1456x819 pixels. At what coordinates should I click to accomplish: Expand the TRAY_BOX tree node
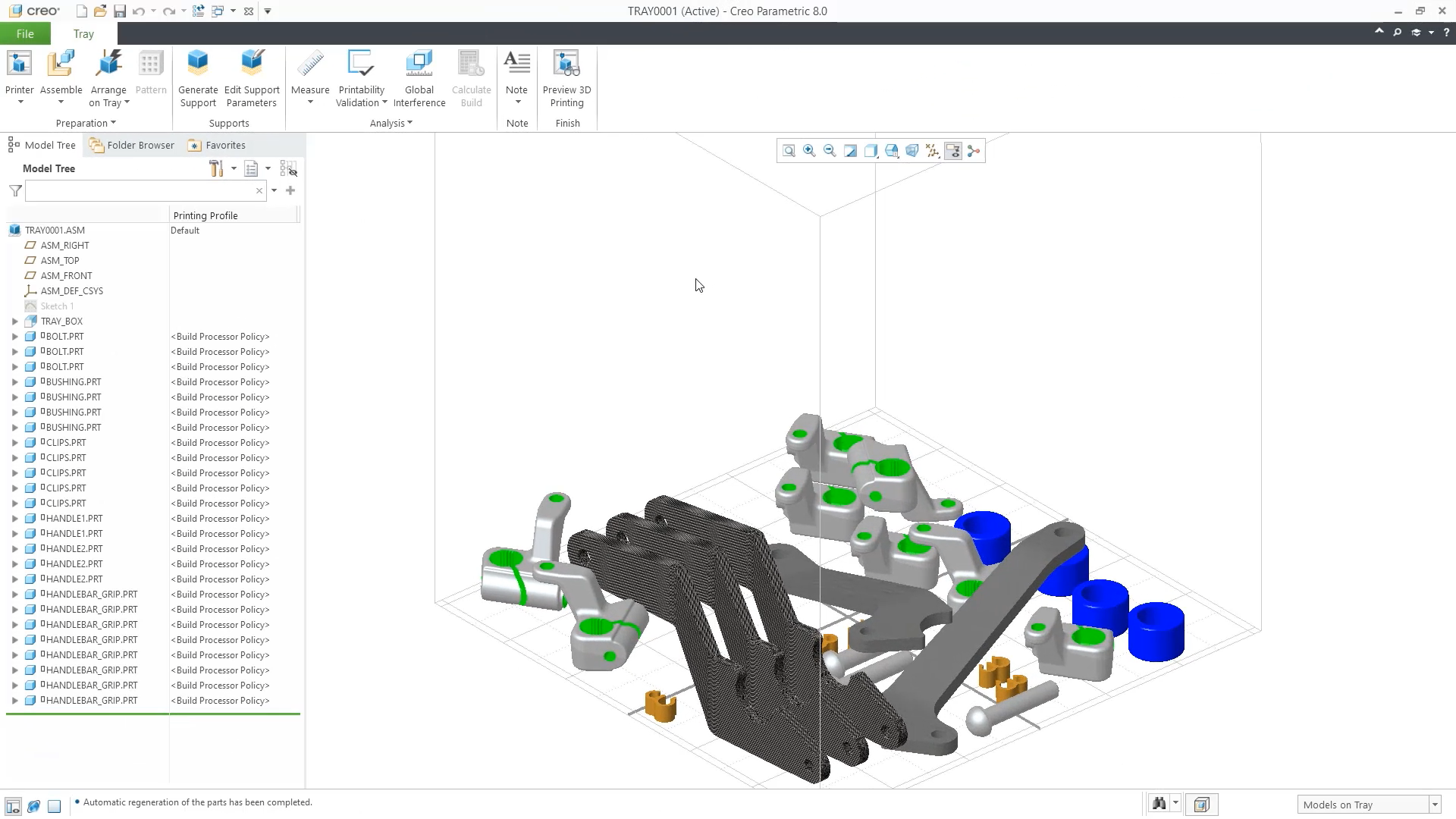(15, 322)
